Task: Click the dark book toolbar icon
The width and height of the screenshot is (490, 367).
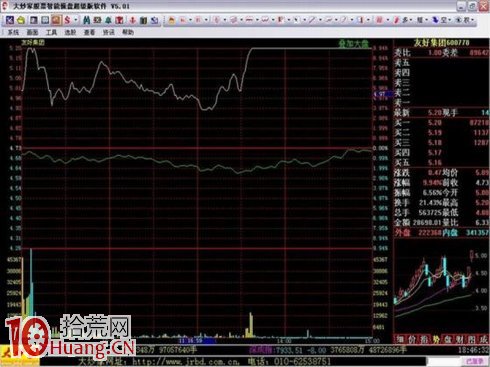Action: [x=144, y=20]
